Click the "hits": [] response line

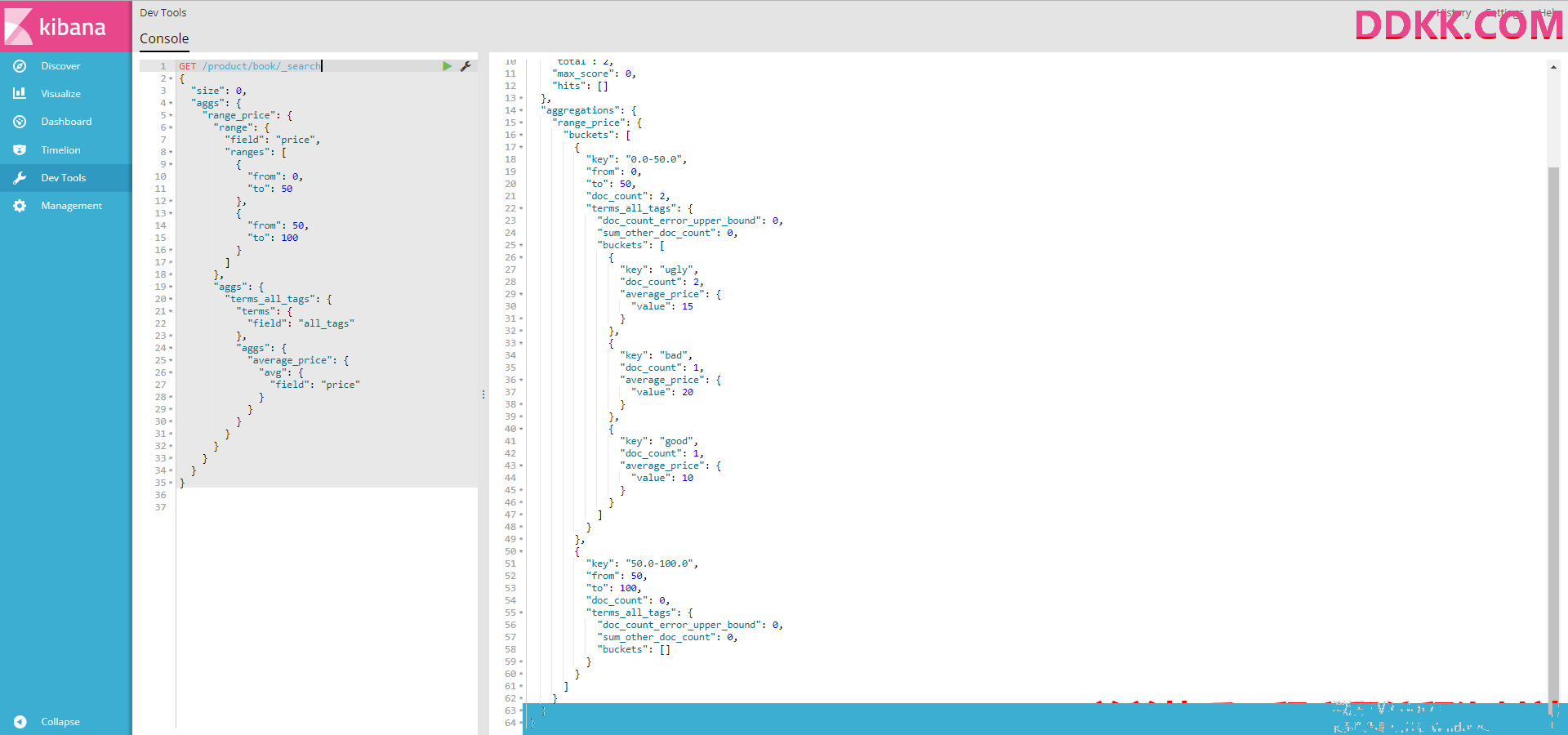580,86
